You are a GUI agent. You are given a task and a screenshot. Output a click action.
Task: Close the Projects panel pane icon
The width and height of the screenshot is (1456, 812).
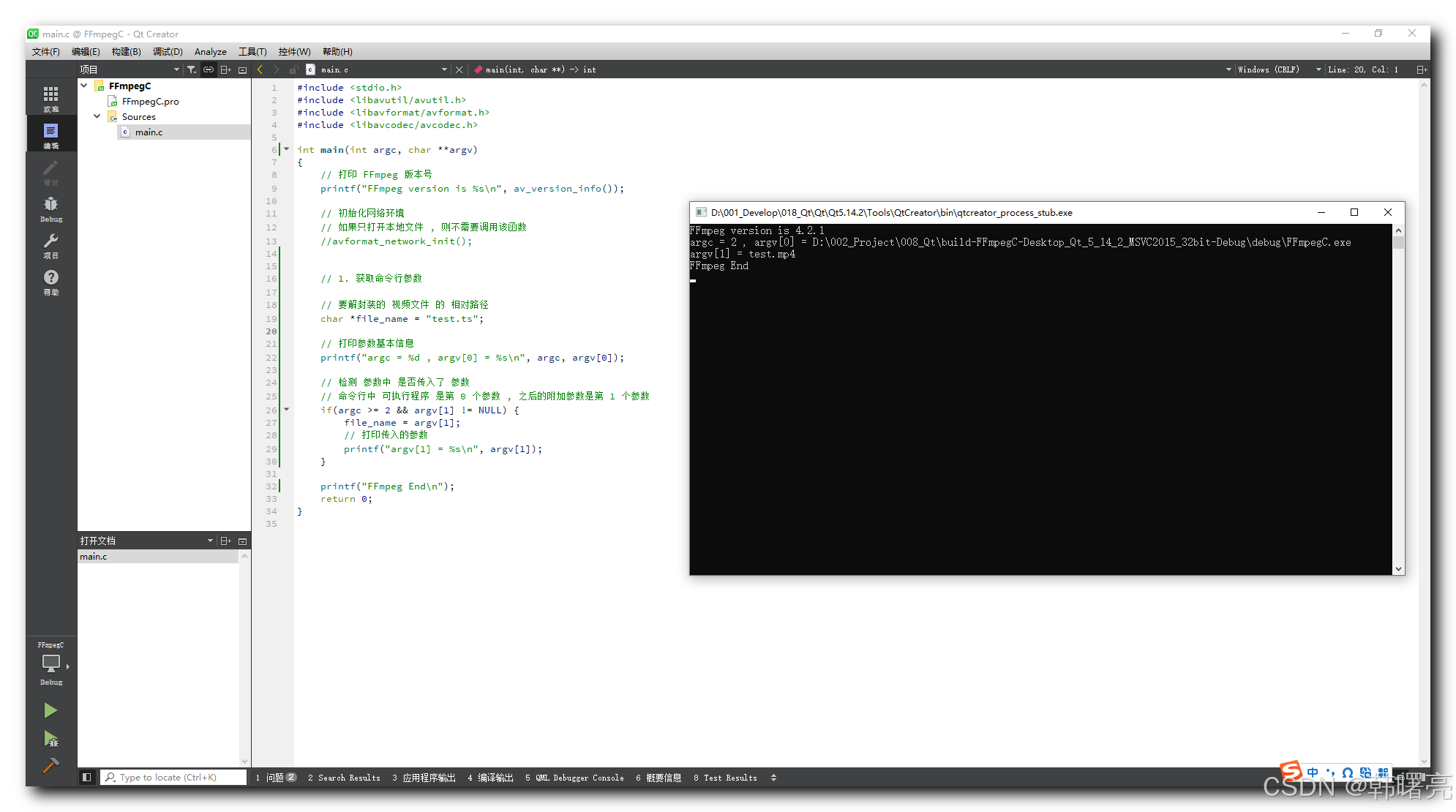(x=242, y=69)
